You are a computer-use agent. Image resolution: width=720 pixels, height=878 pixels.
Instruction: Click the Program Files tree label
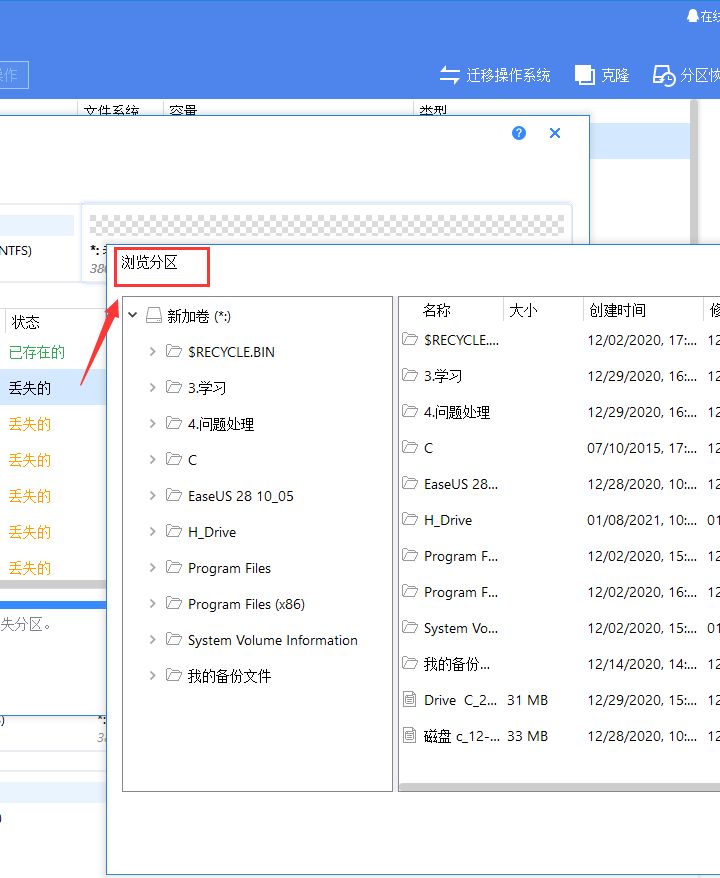point(229,568)
